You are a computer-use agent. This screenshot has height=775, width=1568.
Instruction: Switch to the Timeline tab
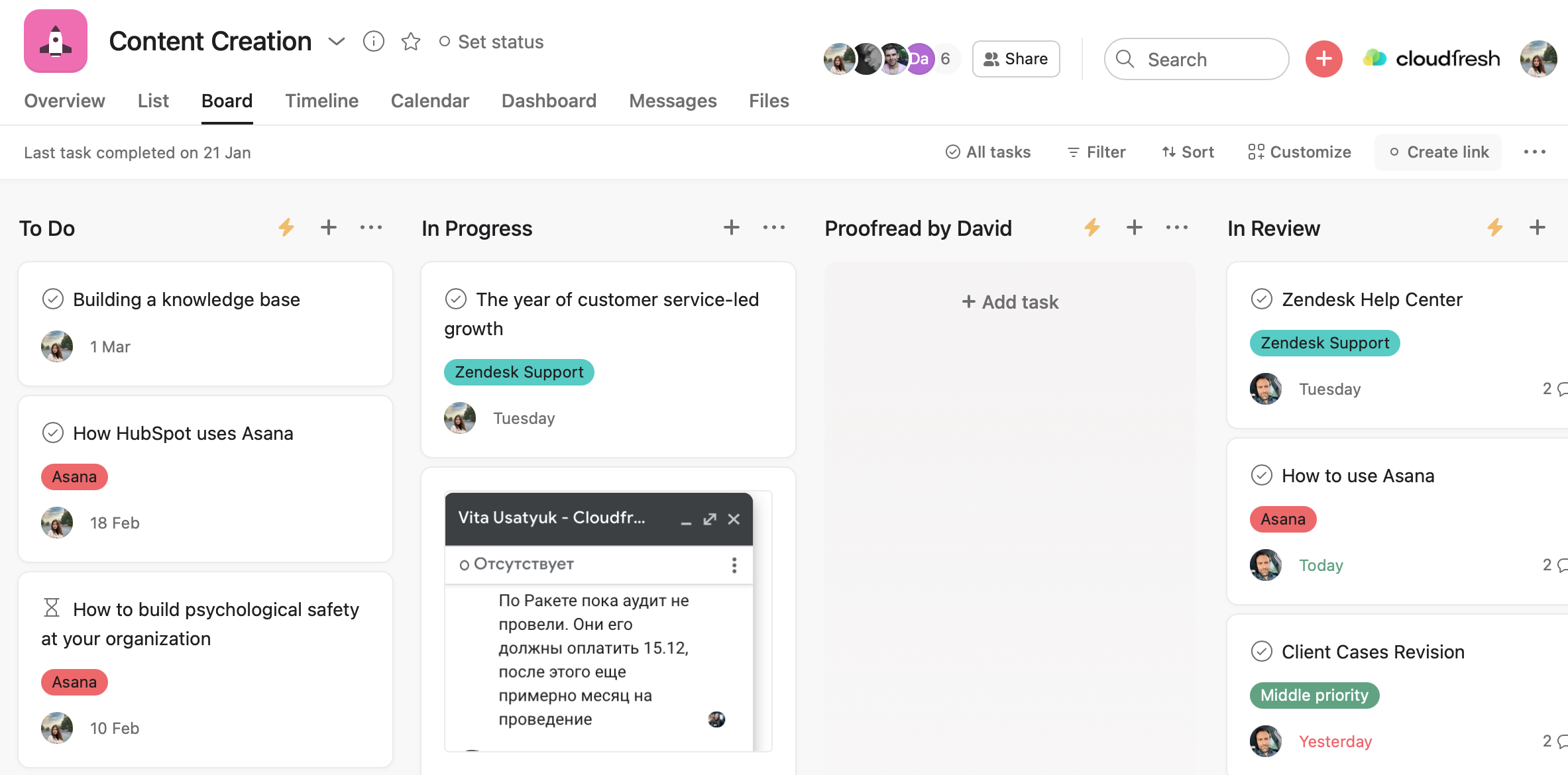click(x=321, y=99)
